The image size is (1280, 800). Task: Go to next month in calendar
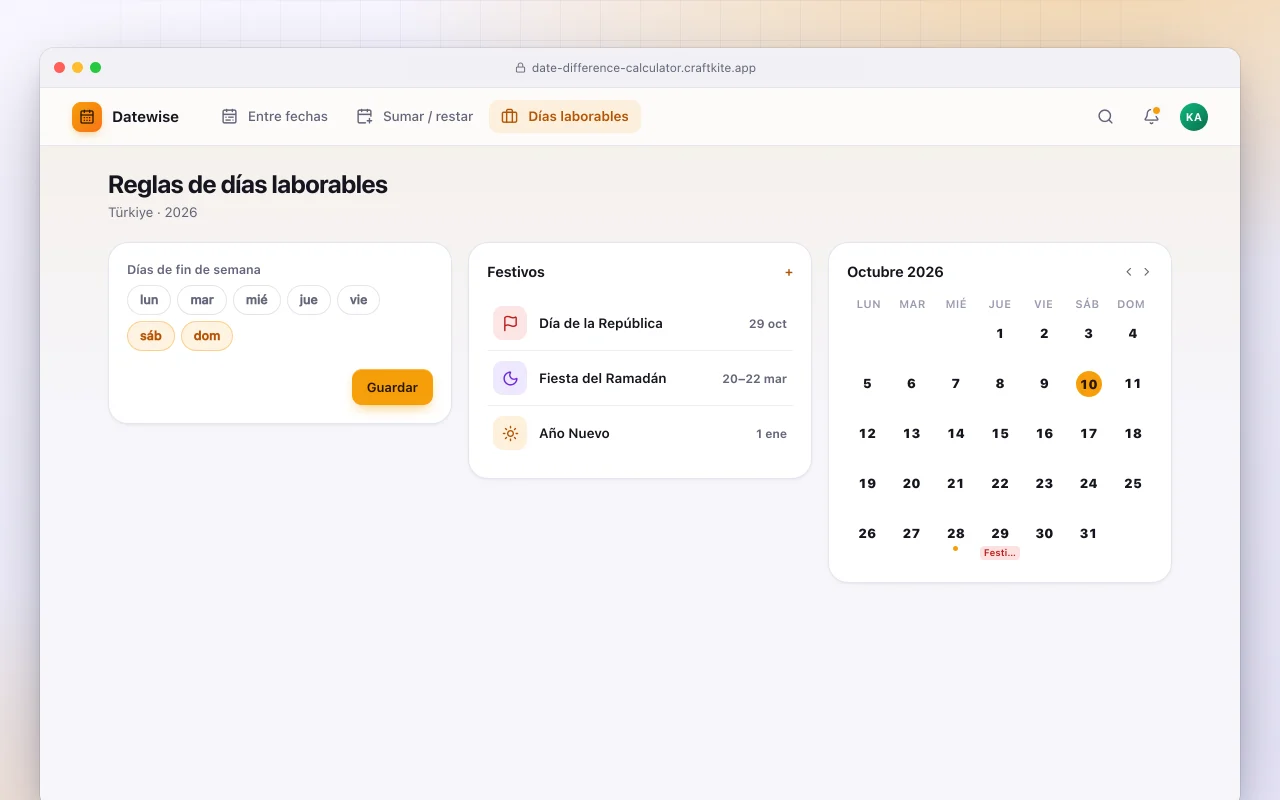(1147, 272)
